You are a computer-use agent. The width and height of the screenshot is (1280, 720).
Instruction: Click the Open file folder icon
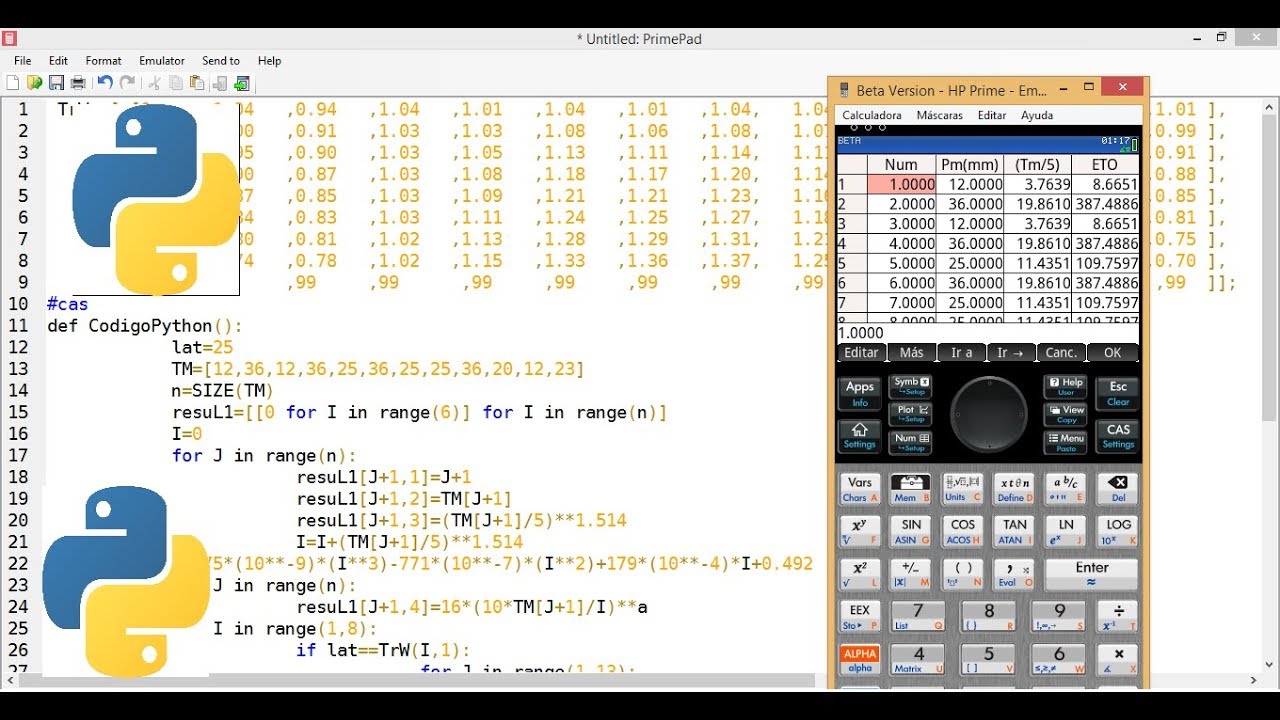coord(35,83)
